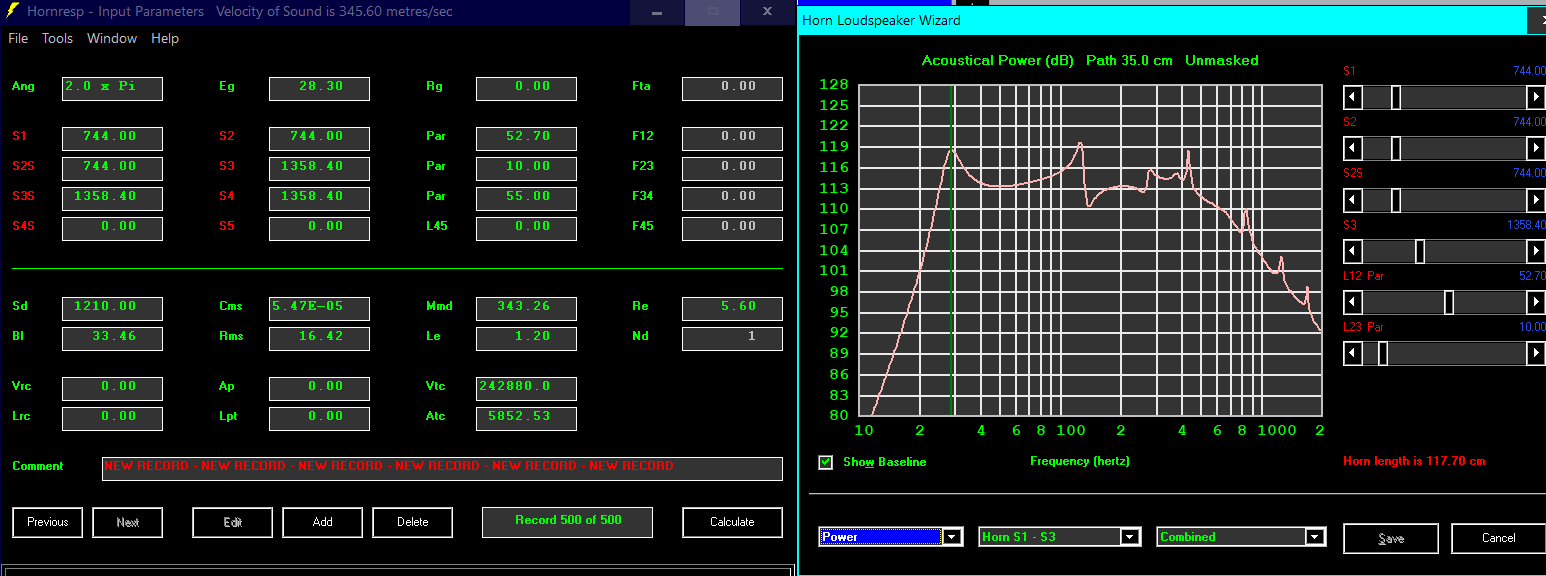The width and height of the screenshot is (1546, 576).
Task: Click the Vrc input field
Action: click(112, 388)
